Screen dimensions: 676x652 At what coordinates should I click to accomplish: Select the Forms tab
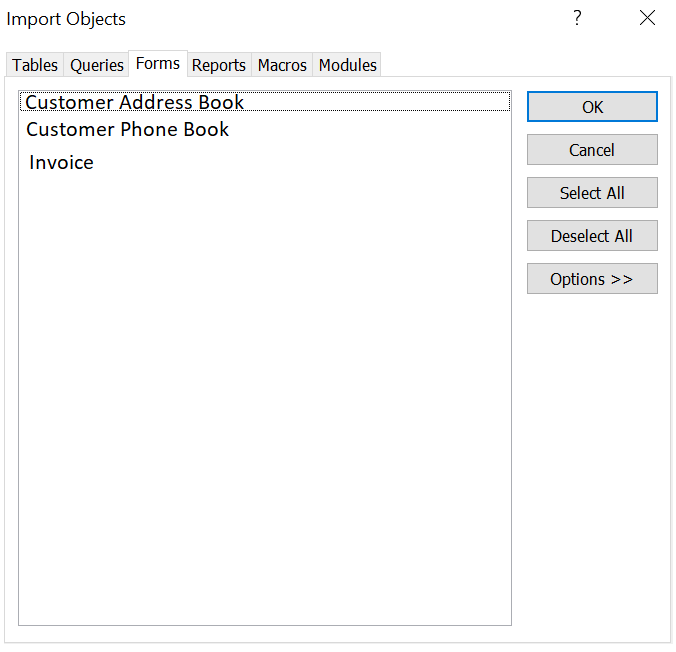[x=158, y=63]
